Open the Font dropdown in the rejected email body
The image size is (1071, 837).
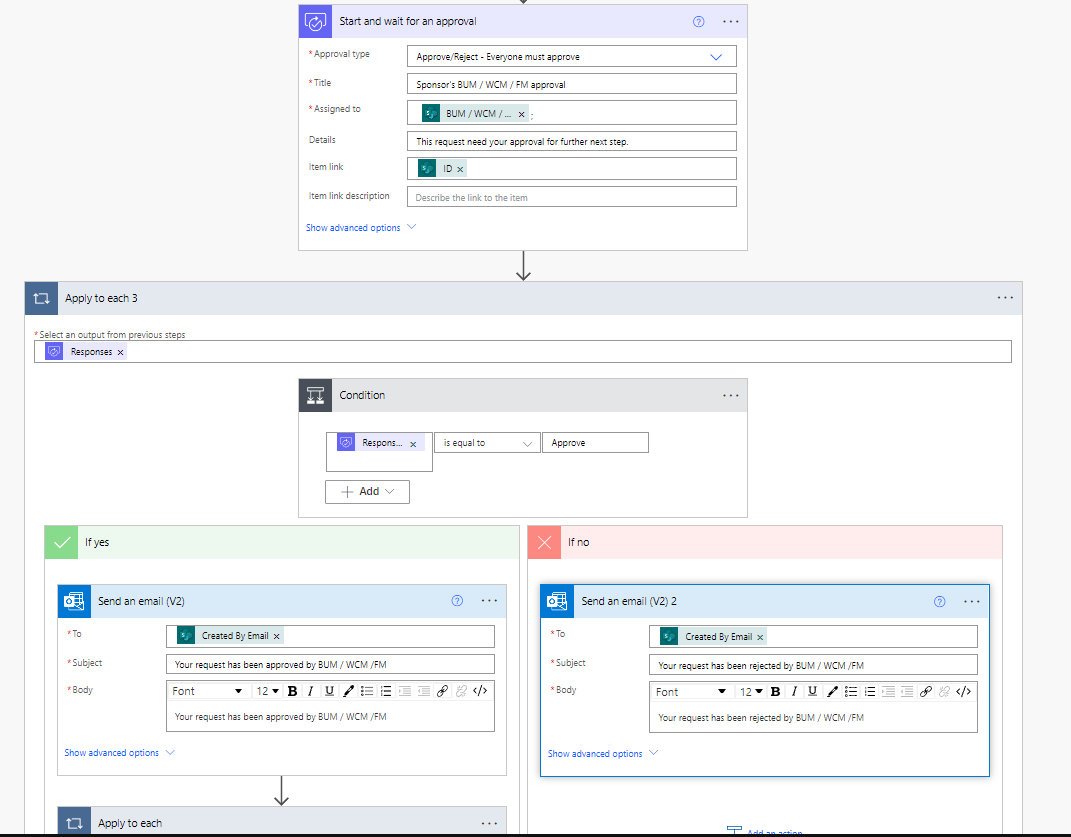coord(691,691)
